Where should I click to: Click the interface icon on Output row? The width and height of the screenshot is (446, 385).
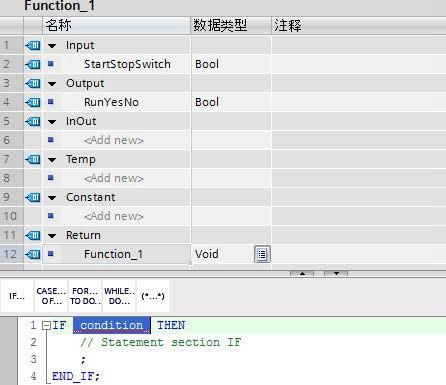pyautogui.click(x=33, y=83)
